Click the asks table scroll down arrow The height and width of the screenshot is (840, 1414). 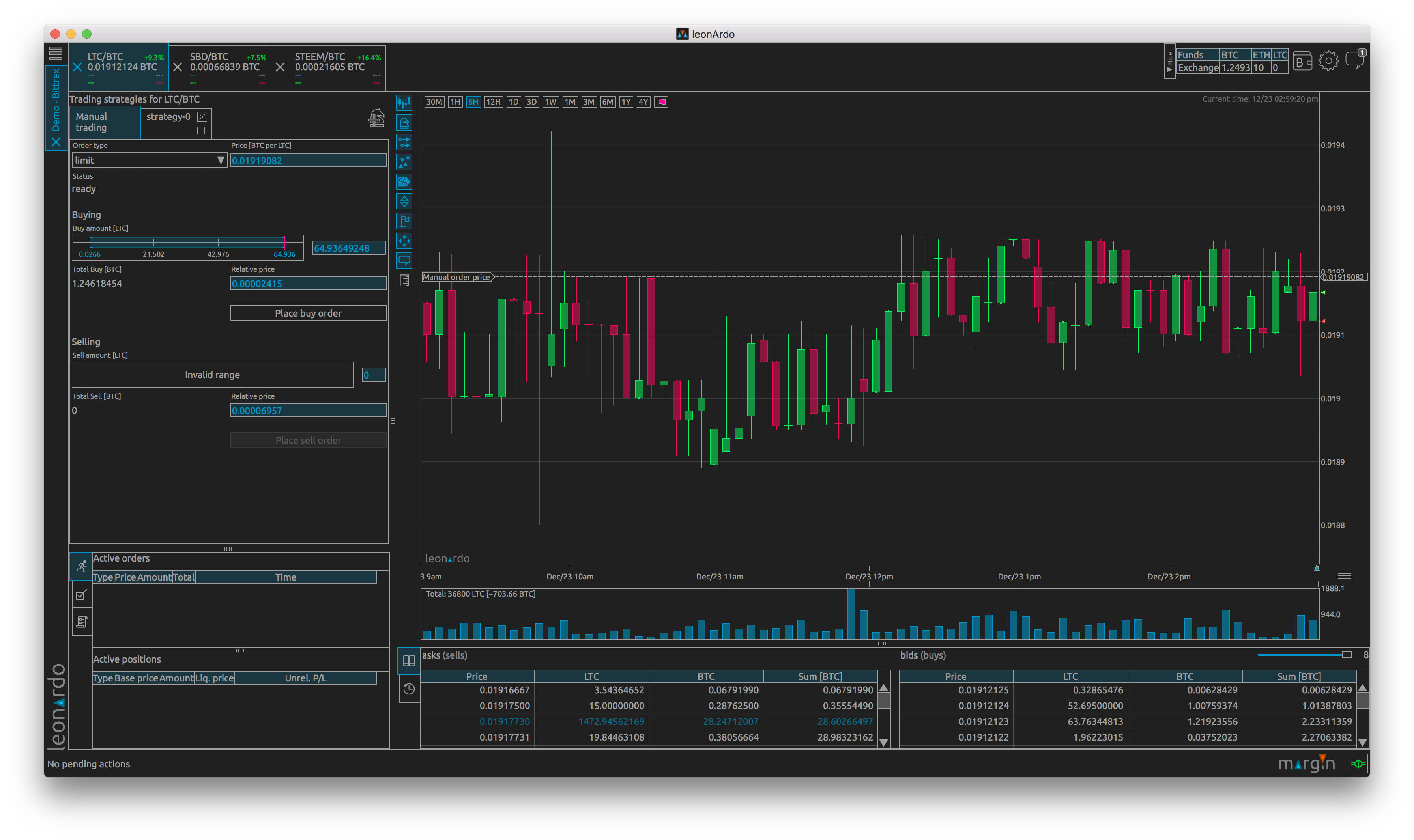tap(884, 743)
